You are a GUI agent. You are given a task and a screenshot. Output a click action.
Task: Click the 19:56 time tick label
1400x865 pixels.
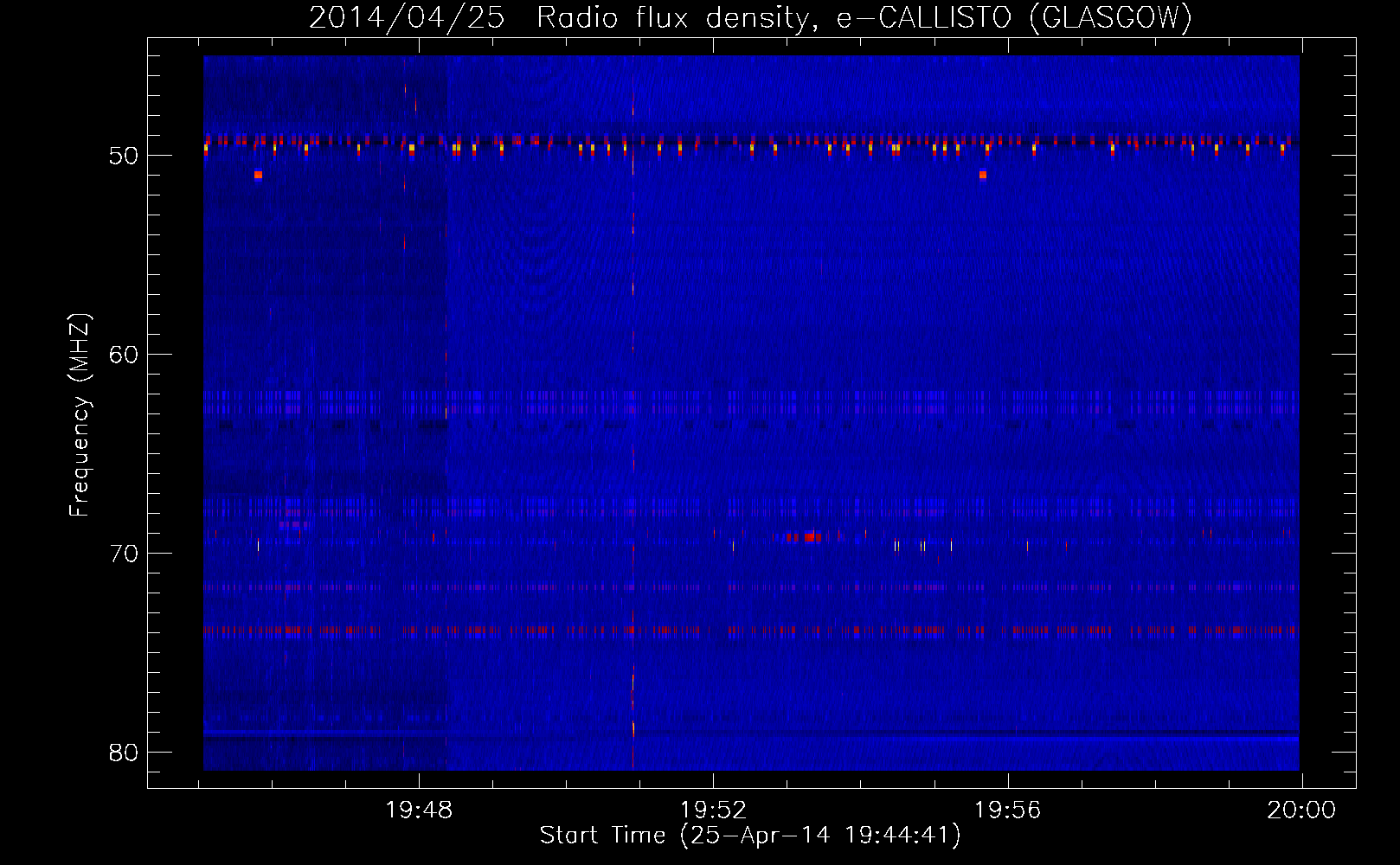point(1007,811)
